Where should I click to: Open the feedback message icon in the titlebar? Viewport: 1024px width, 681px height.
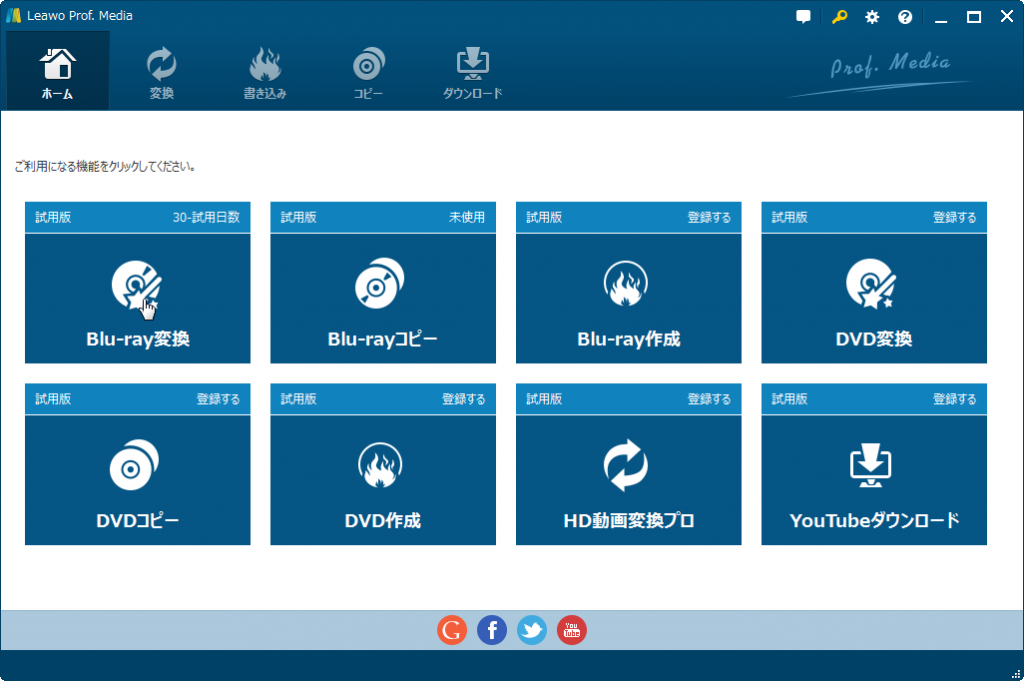point(802,16)
